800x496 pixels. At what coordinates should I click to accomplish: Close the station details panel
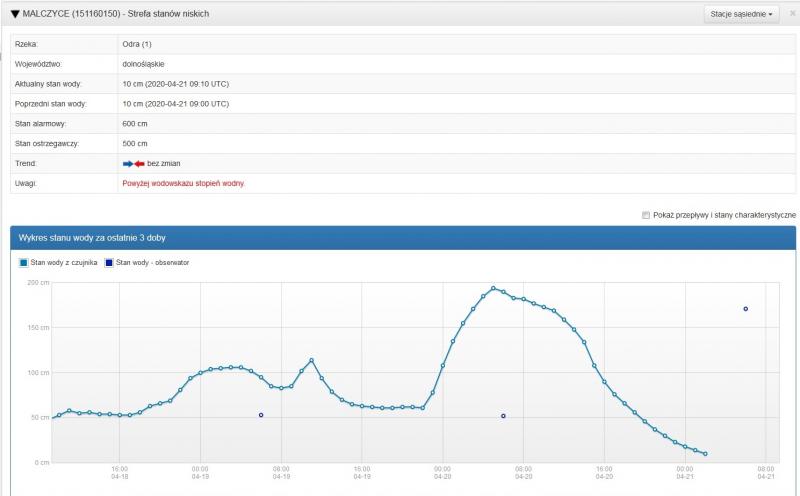[792, 14]
